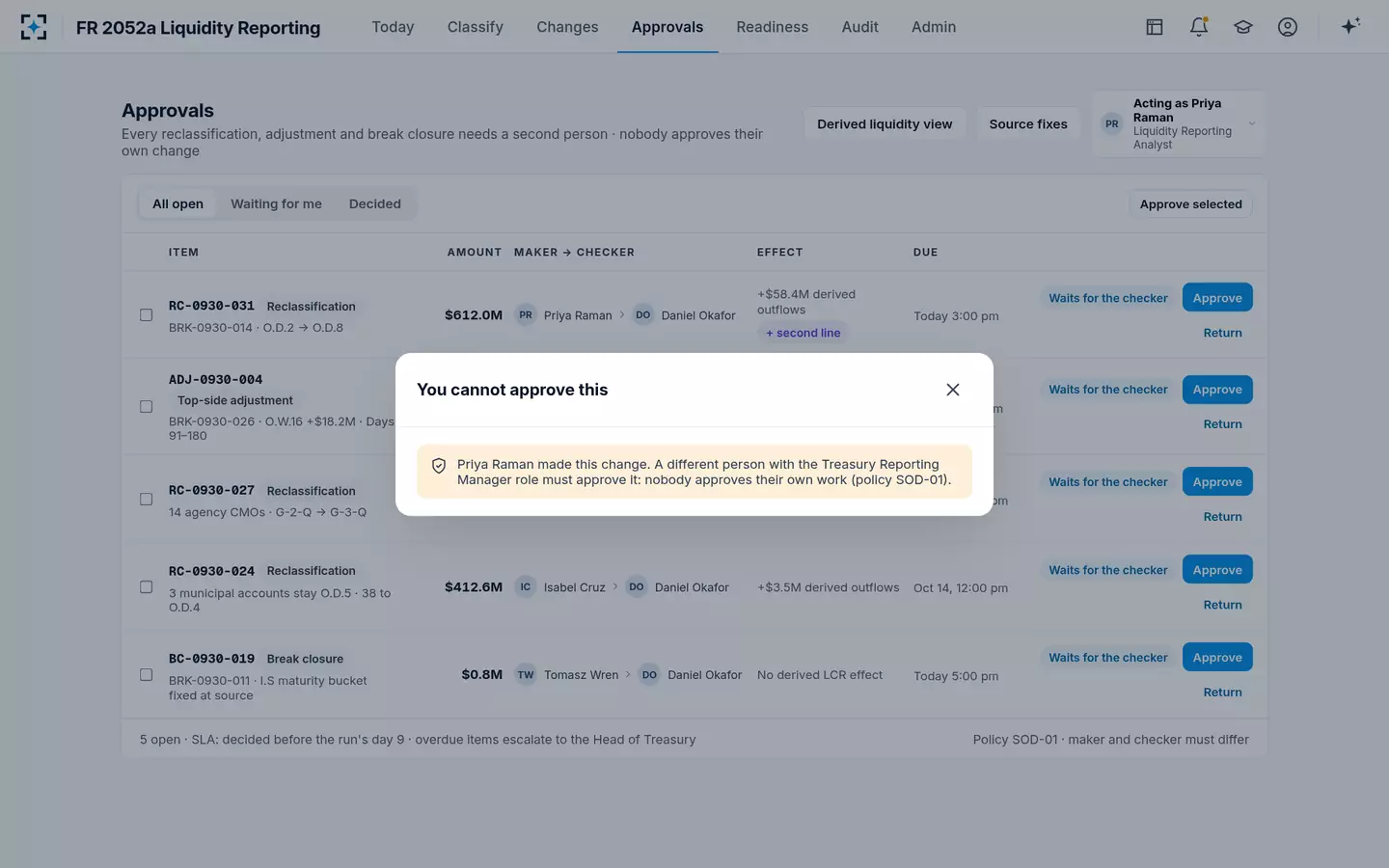This screenshot has height=868, width=1389.
Task: Switch to the Decided filter
Action: pos(375,203)
